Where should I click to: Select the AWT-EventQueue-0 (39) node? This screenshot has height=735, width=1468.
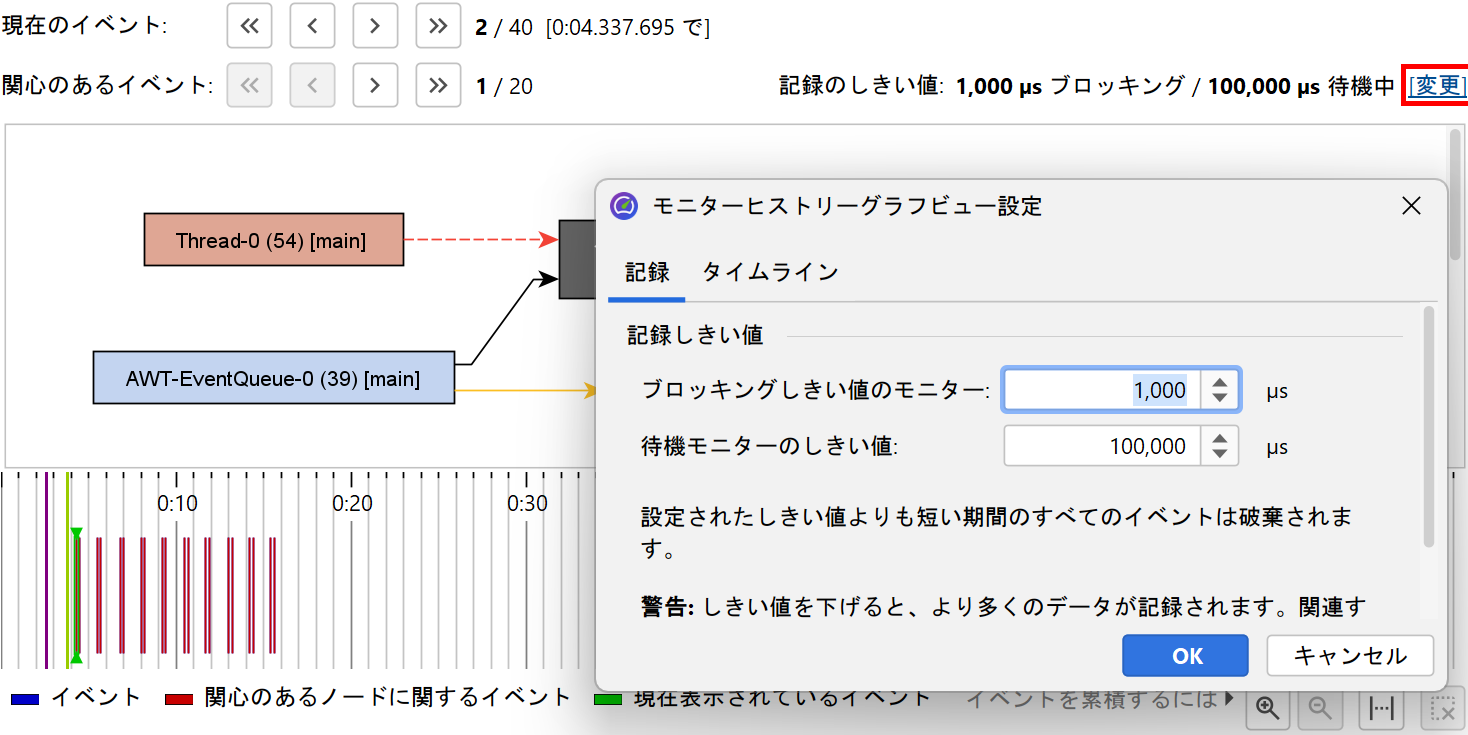pos(273,378)
